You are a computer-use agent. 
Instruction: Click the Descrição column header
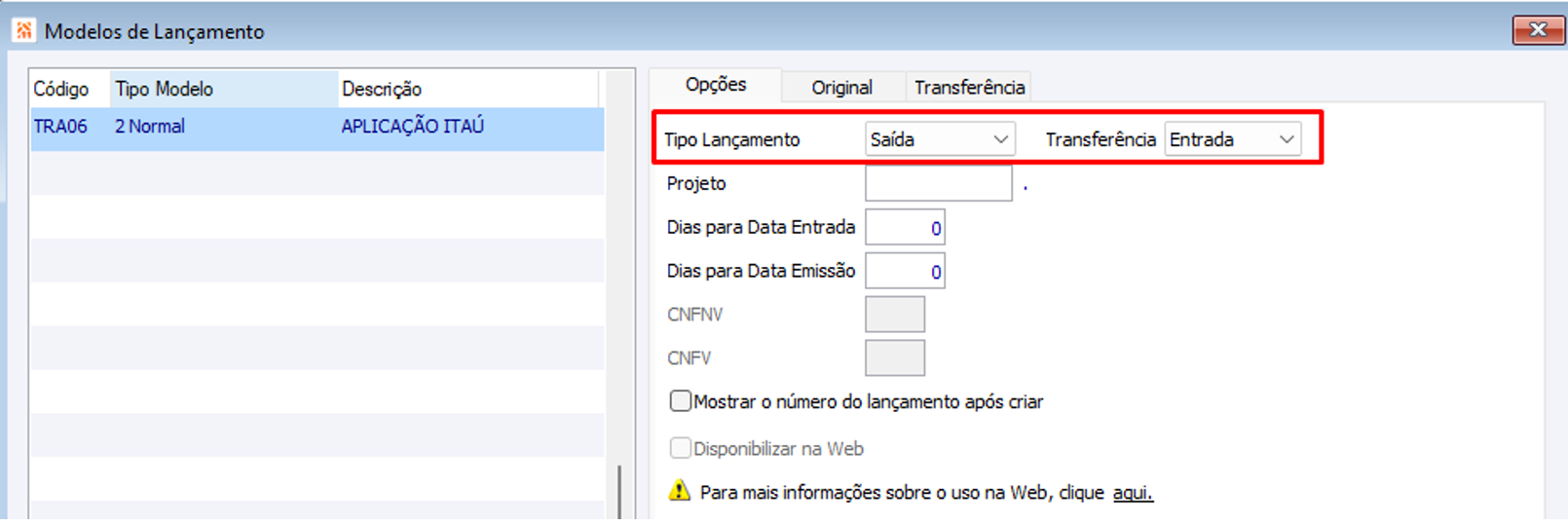(x=382, y=90)
